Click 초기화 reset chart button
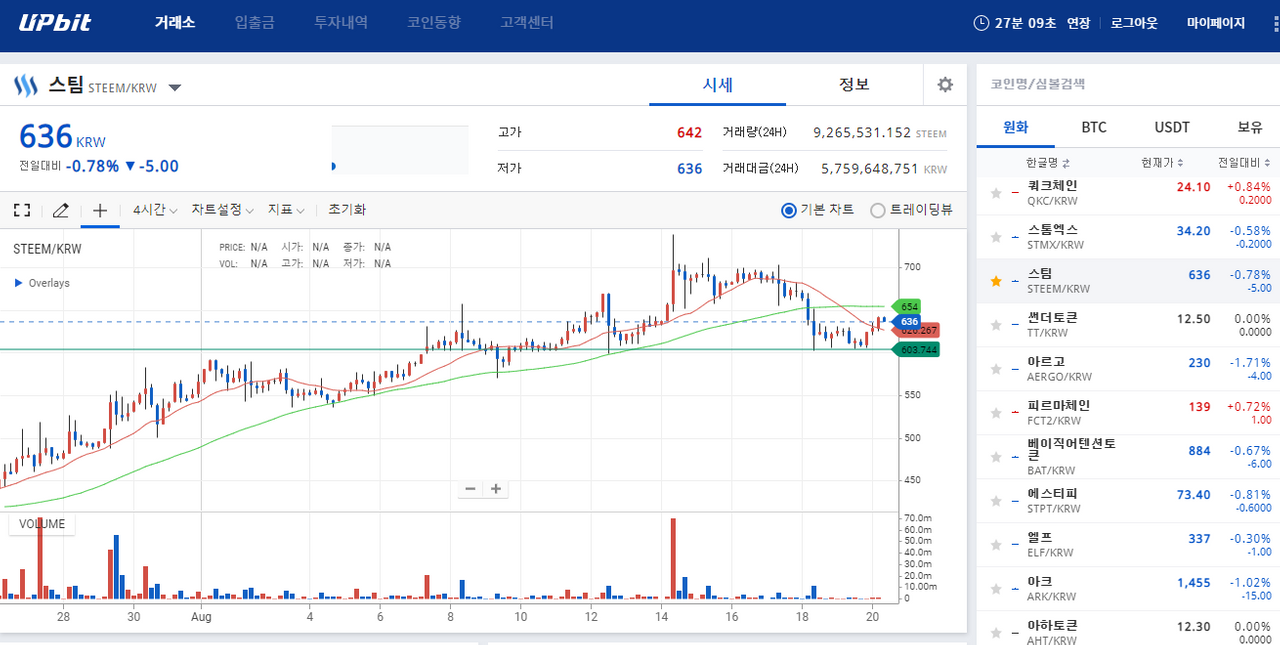This screenshot has height=645, width=1280. 347,210
